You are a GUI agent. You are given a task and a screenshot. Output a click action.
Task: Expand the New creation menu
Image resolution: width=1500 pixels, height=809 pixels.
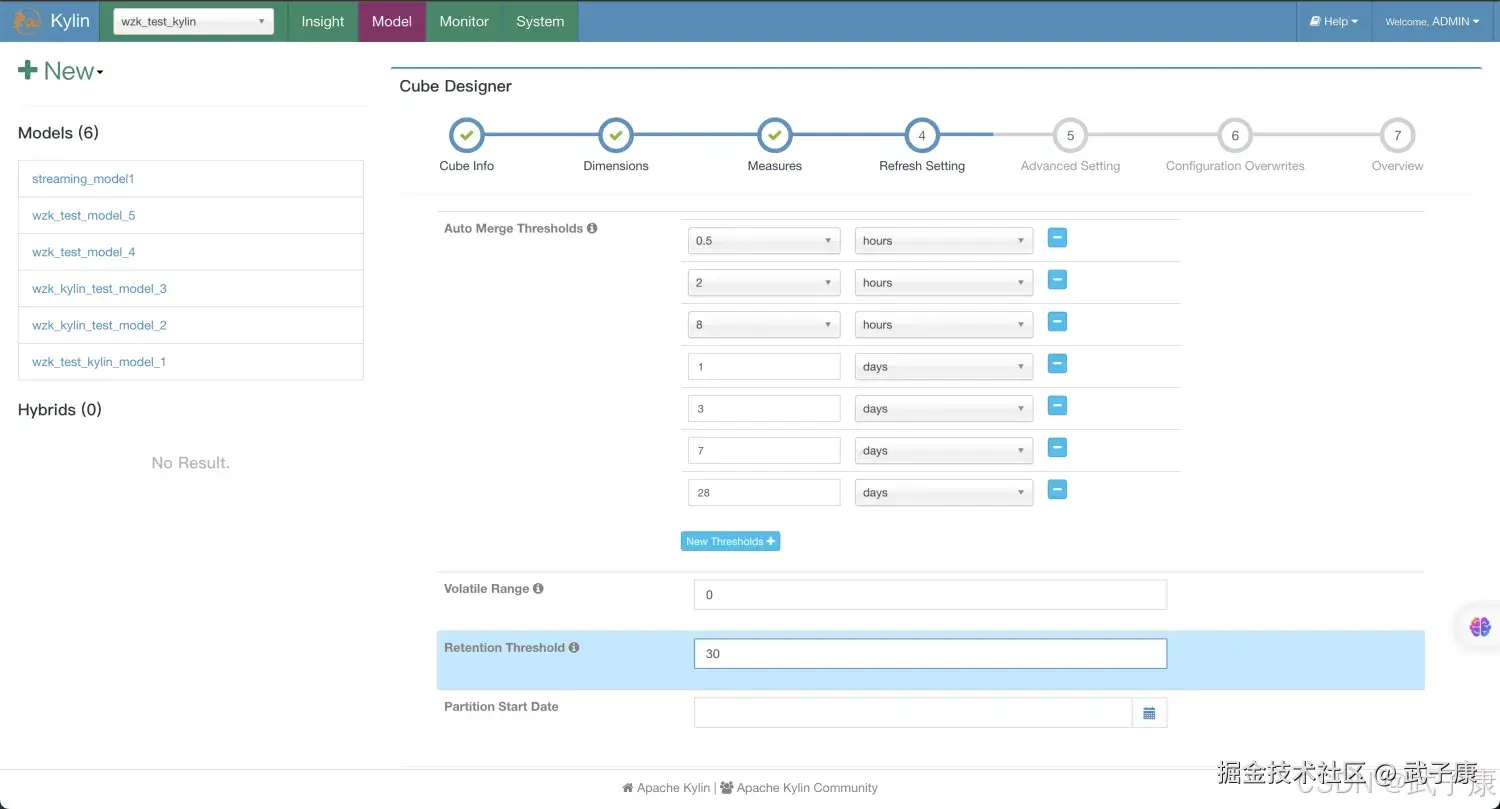click(61, 71)
